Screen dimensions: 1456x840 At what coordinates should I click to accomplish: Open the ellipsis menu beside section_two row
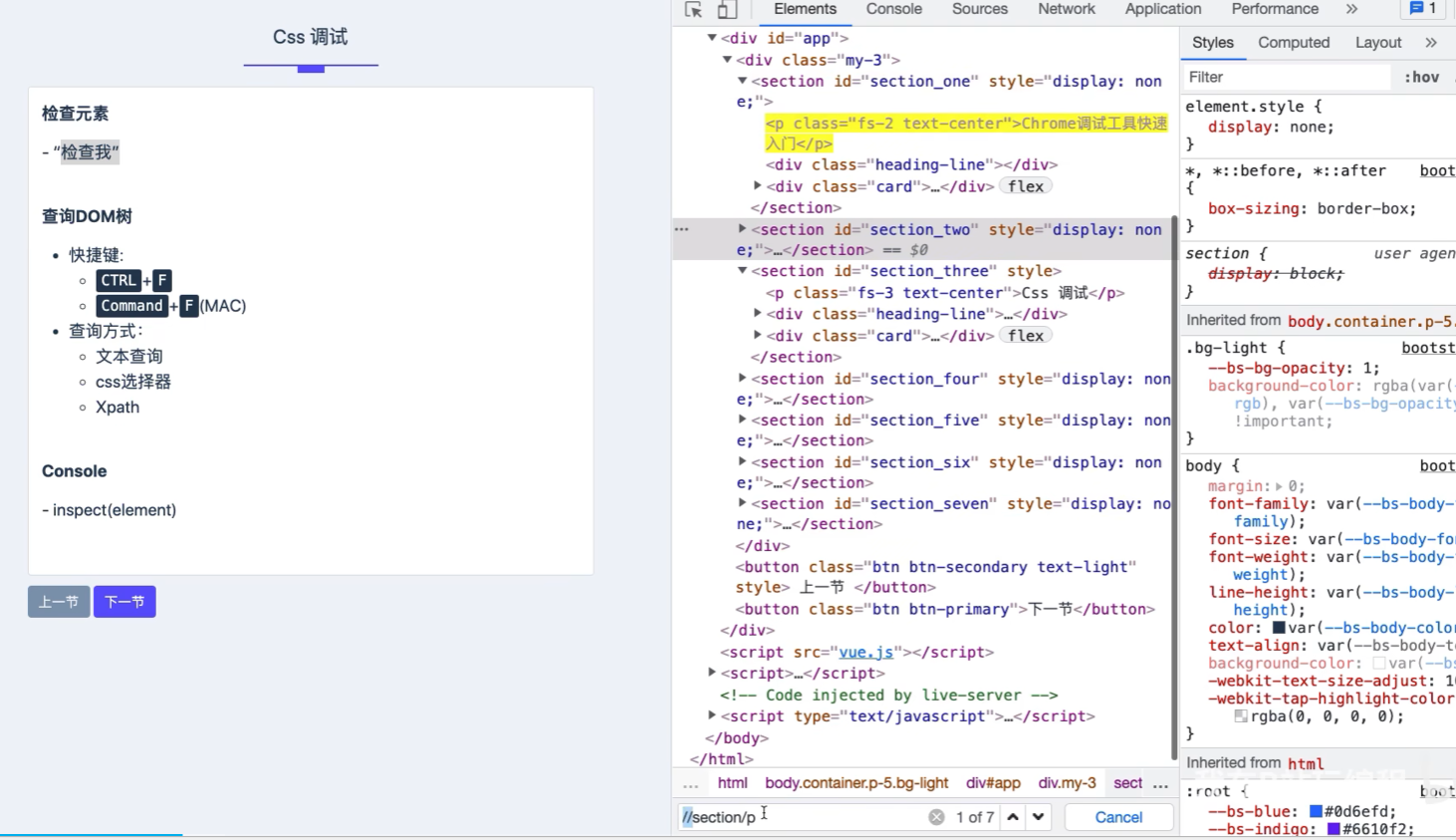[682, 229]
